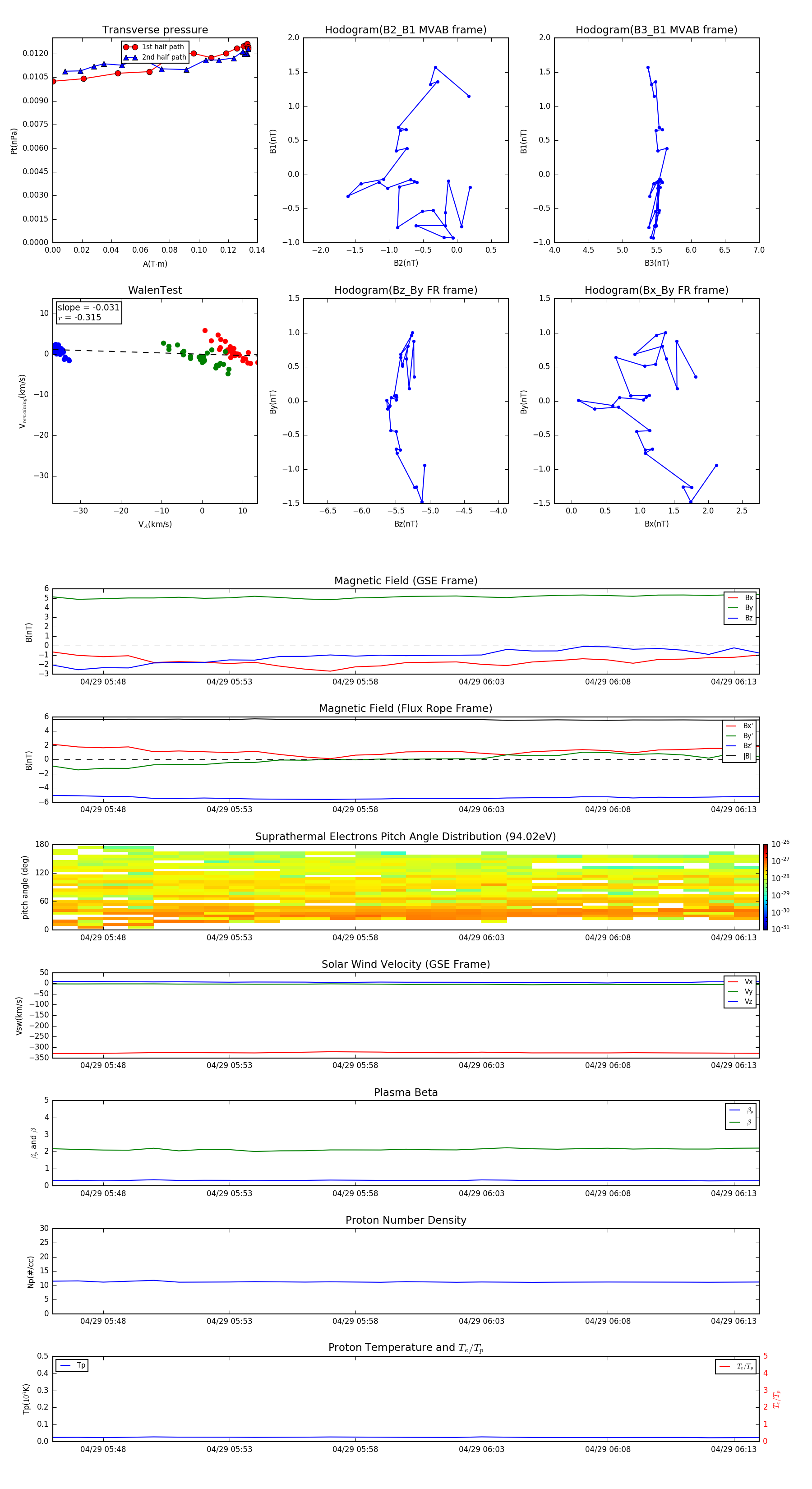812x1489 pixels.
Task: Select the Vy legend entry
Action: 740,992
